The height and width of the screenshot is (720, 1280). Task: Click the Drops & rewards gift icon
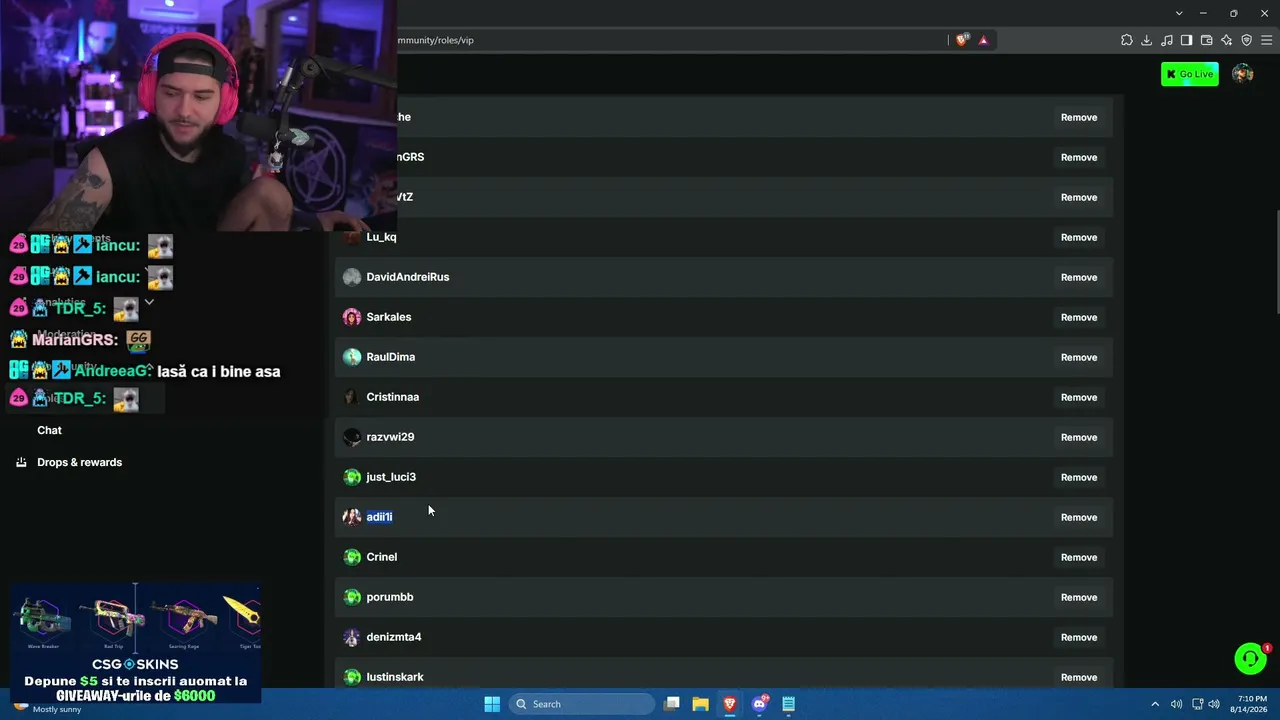click(21, 462)
